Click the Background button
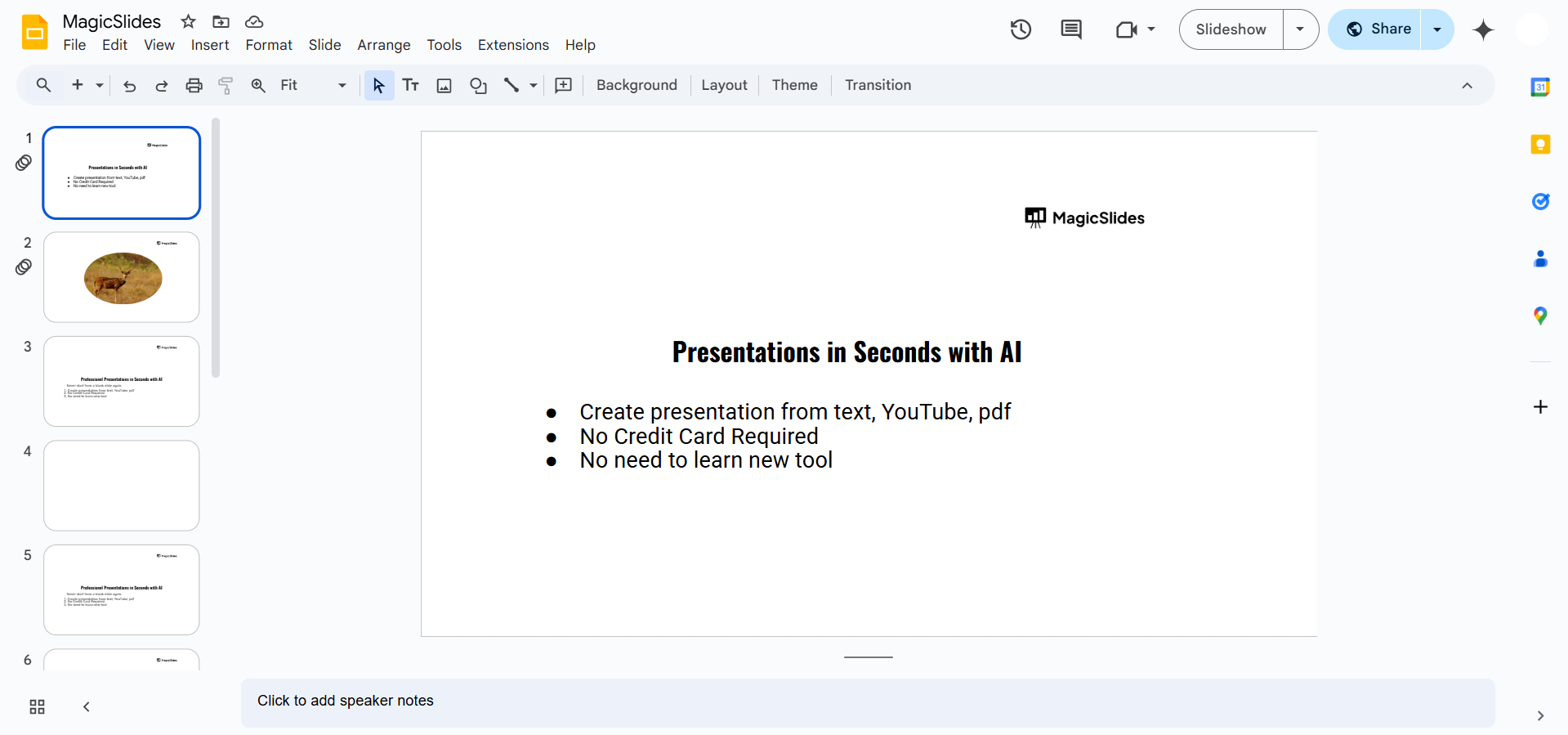 click(x=637, y=85)
